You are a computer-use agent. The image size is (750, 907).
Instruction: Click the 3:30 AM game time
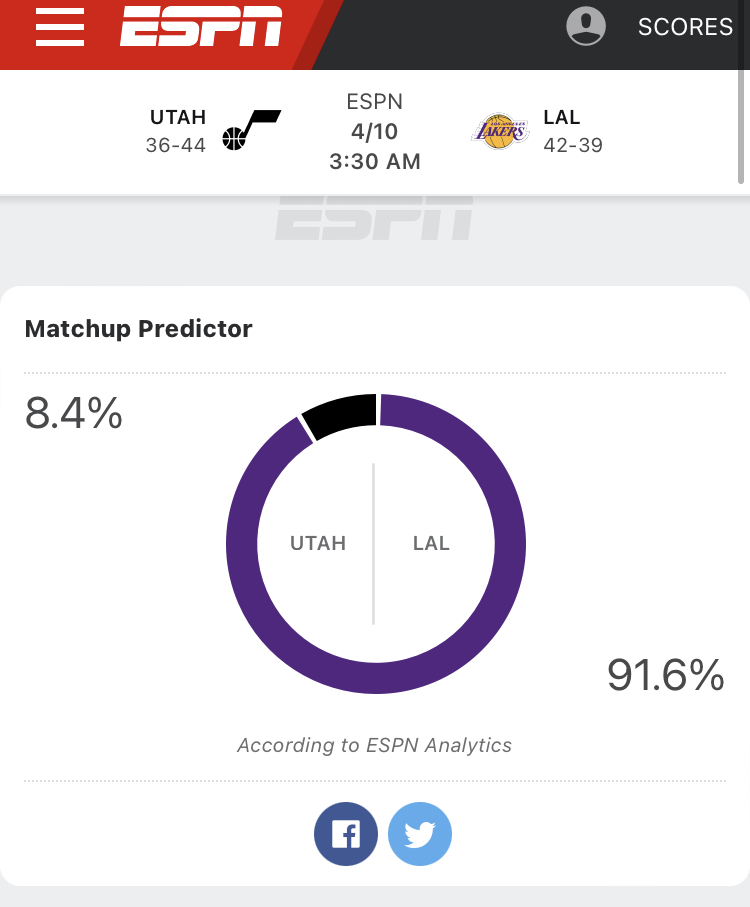pyautogui.click(x=375, y=161)
